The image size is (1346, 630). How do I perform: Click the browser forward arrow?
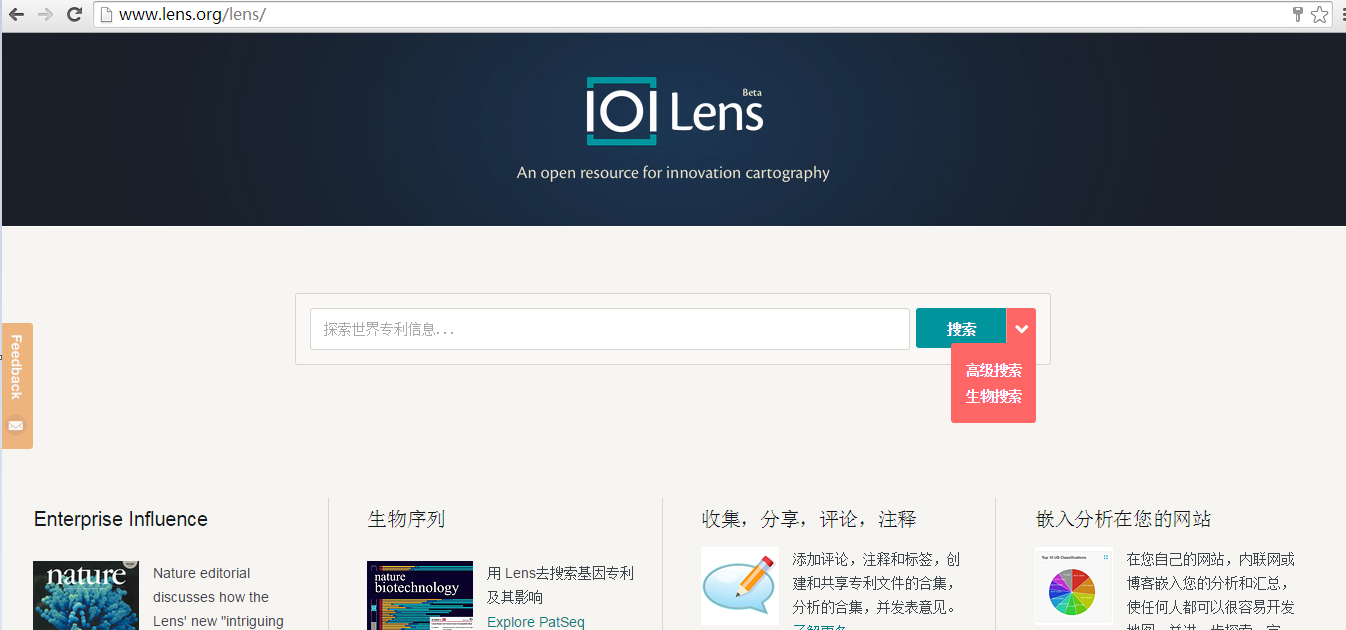[45, 14]
